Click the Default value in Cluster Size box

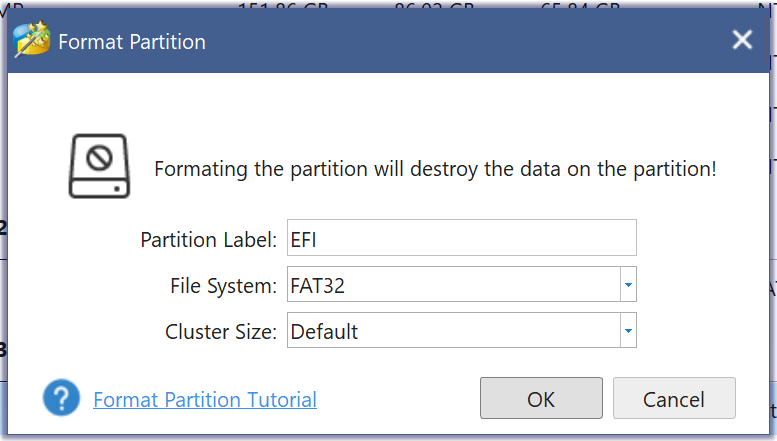point(325,331)
